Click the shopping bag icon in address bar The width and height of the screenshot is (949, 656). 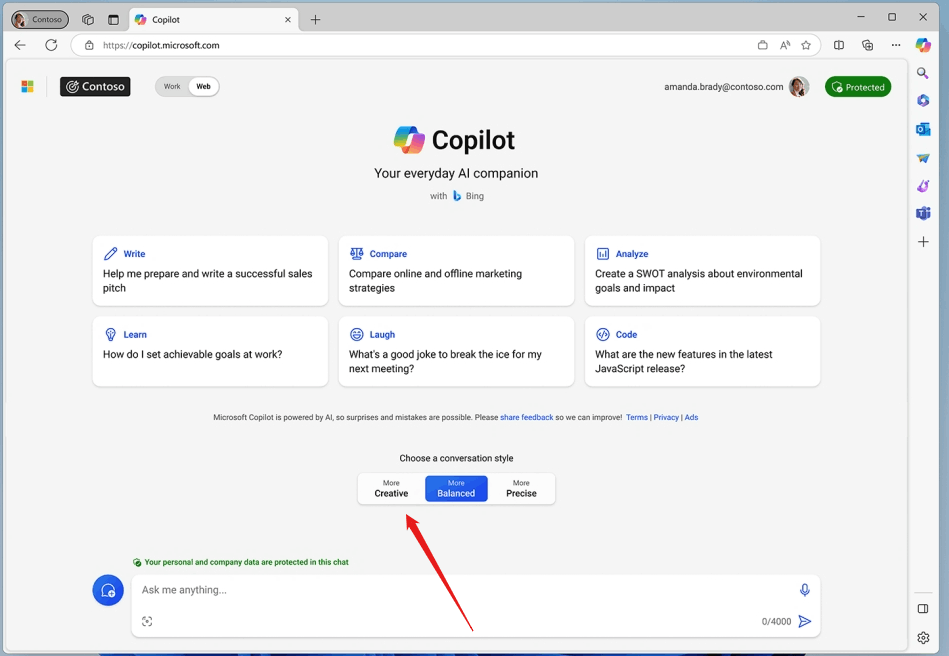point(763,45)
